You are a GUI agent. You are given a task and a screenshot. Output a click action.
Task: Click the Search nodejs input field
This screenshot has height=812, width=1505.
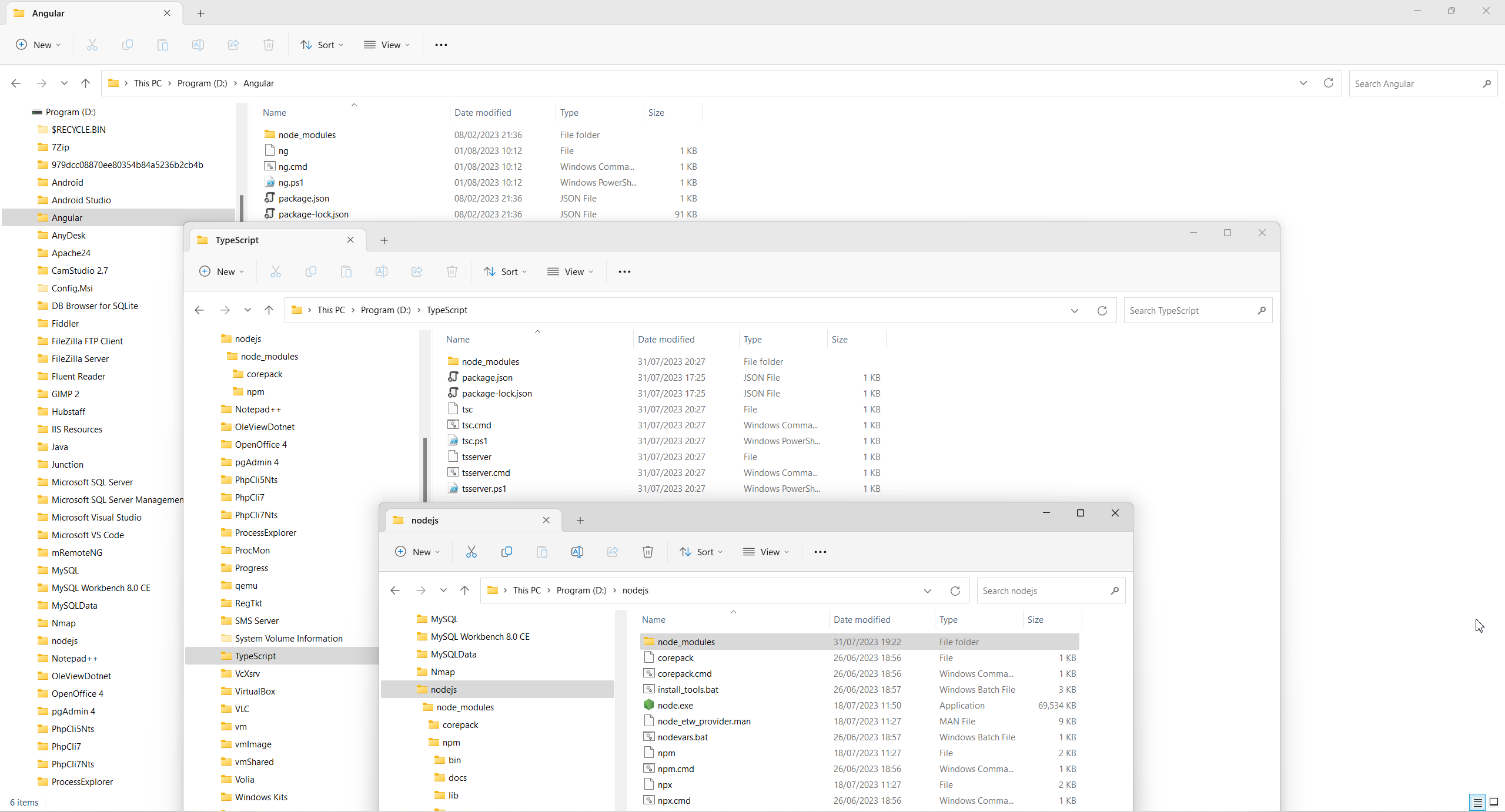coord(1044,590)
